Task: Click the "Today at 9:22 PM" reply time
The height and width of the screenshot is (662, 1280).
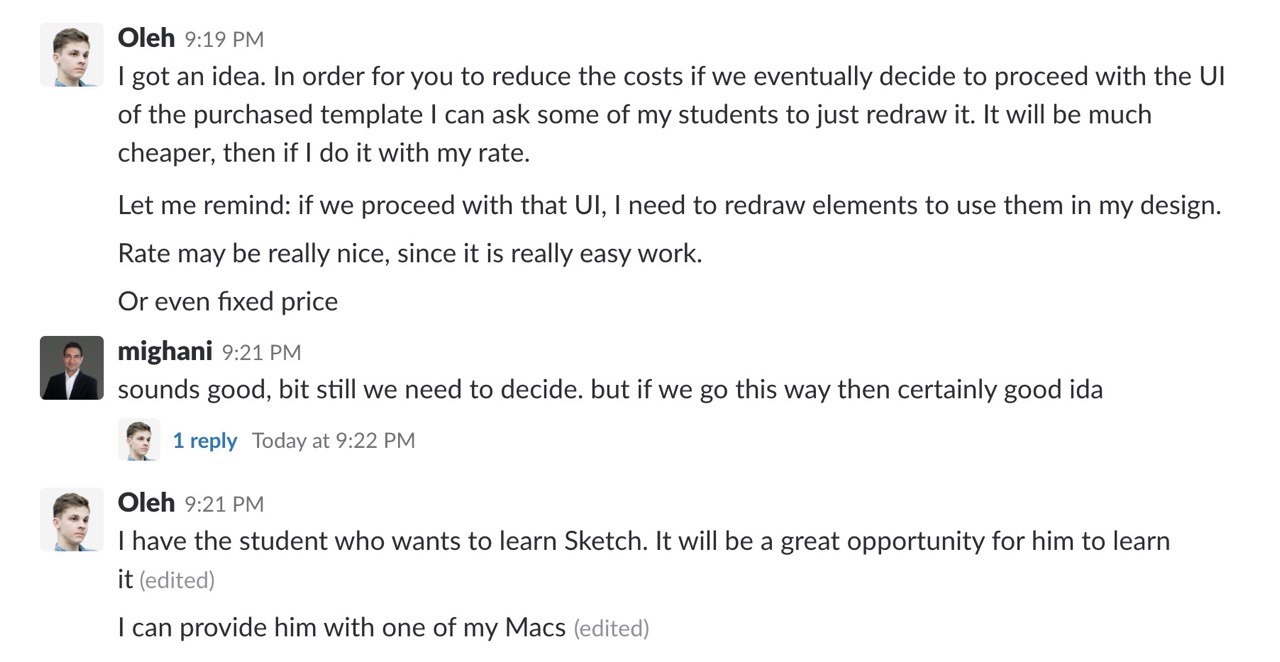Action: coord(333,441)
